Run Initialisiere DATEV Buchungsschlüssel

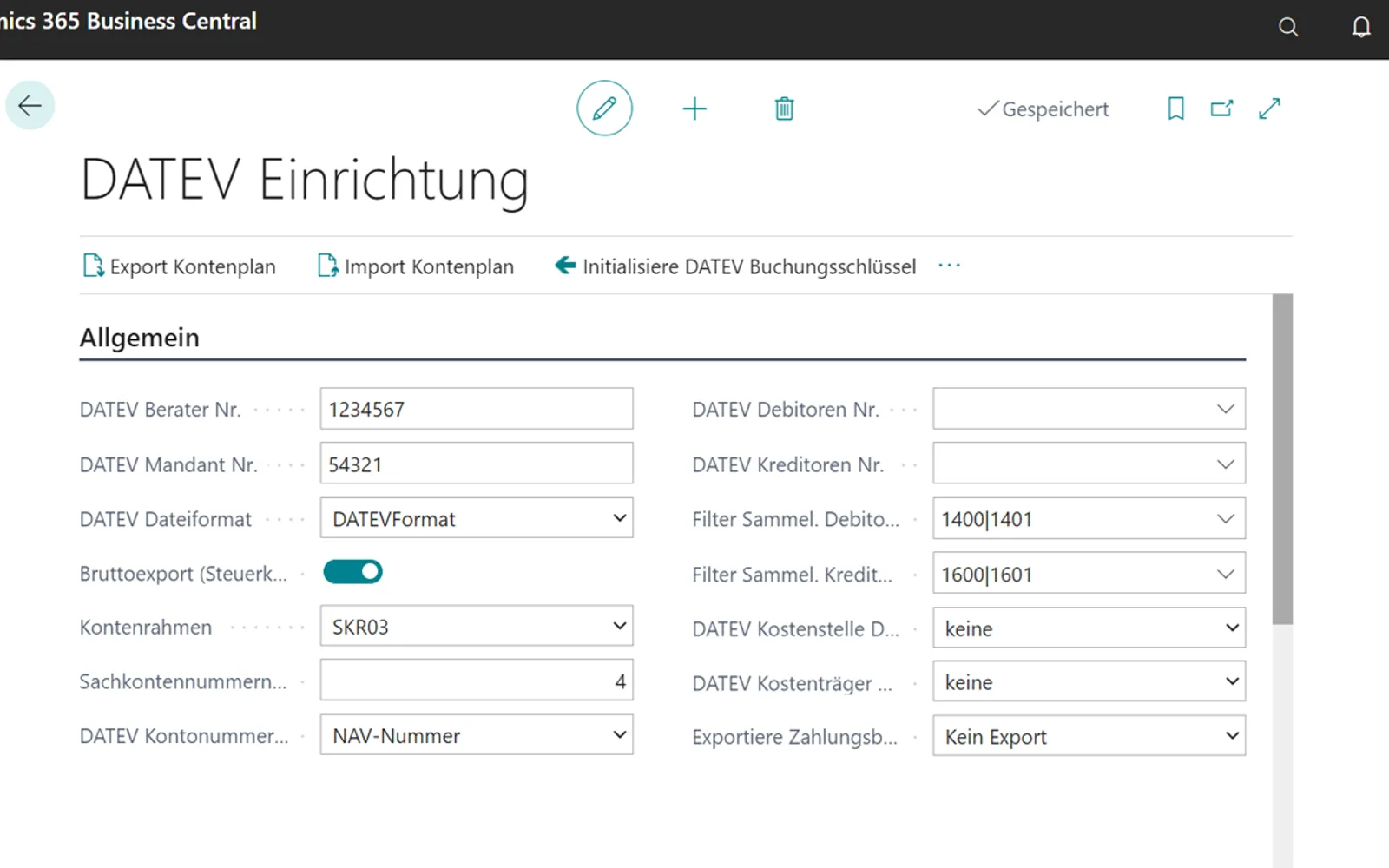click(x=735, y=266)
